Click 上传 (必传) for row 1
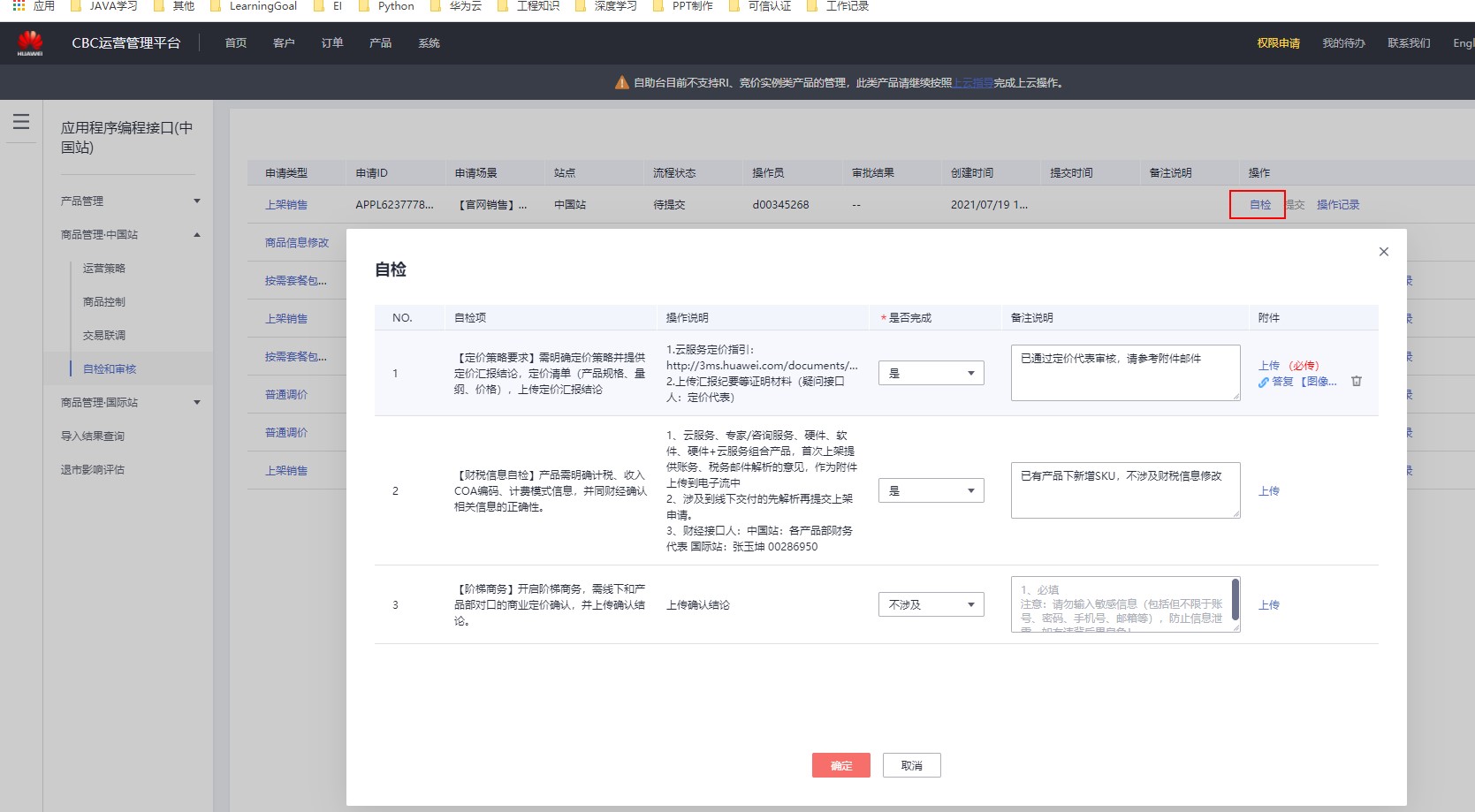1475x812 pixels. coord(1269,366)
